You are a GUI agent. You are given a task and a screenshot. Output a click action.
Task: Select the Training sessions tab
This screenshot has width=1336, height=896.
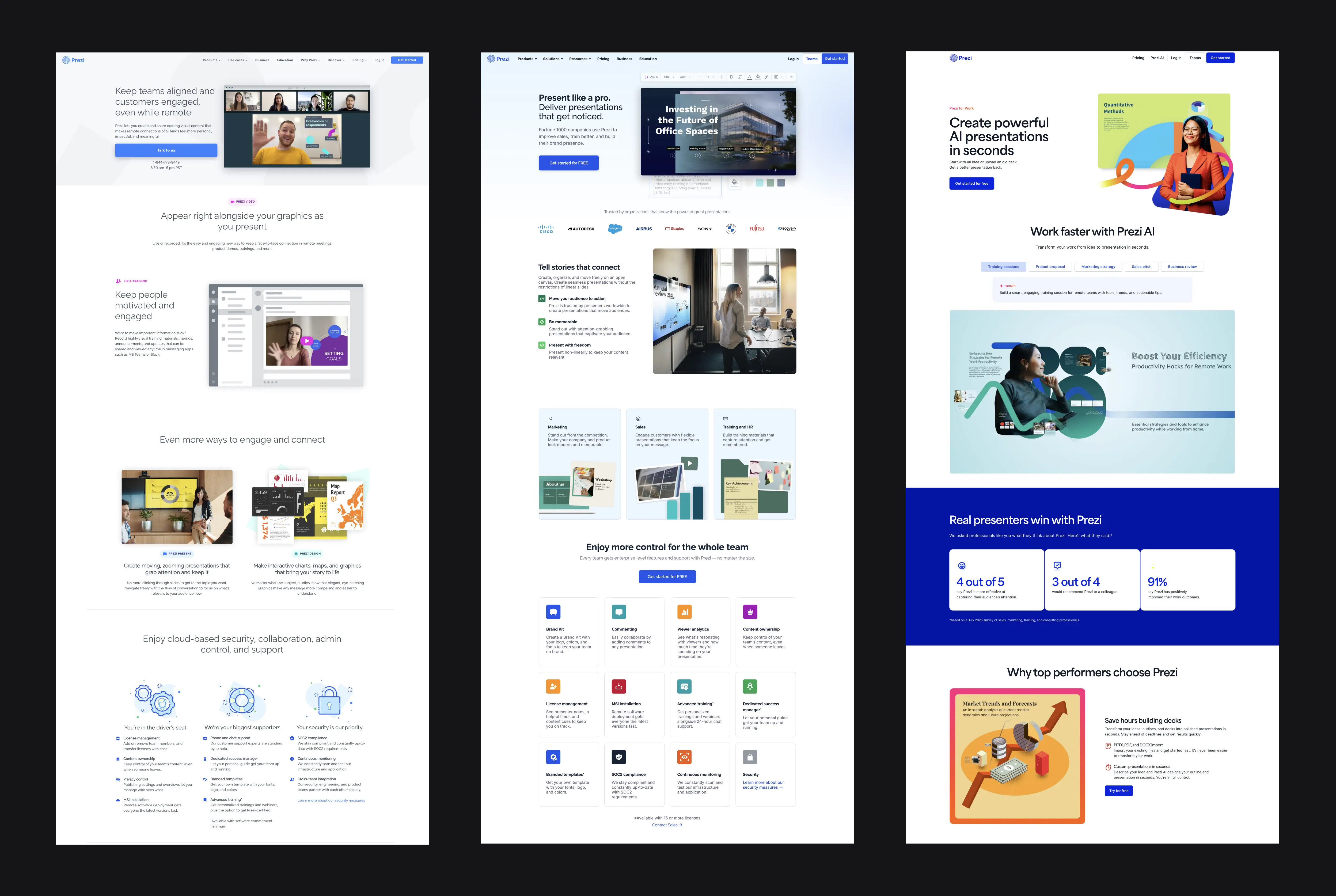[1003, 267]
